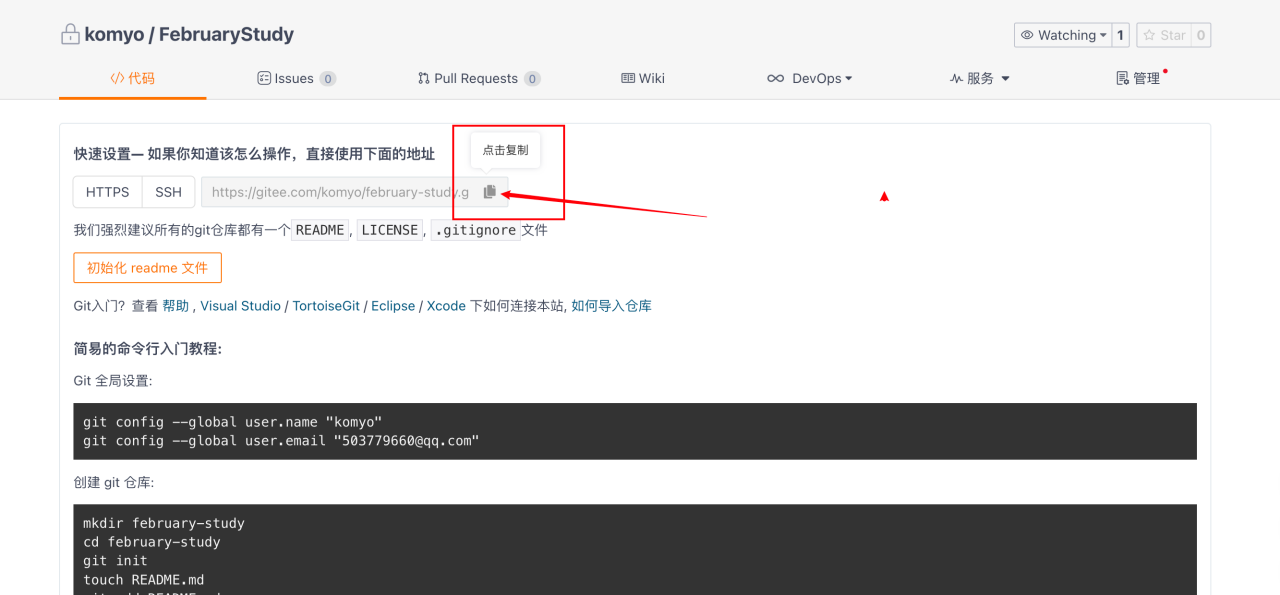Click the copy URL clipboard icon

point(489,192)
